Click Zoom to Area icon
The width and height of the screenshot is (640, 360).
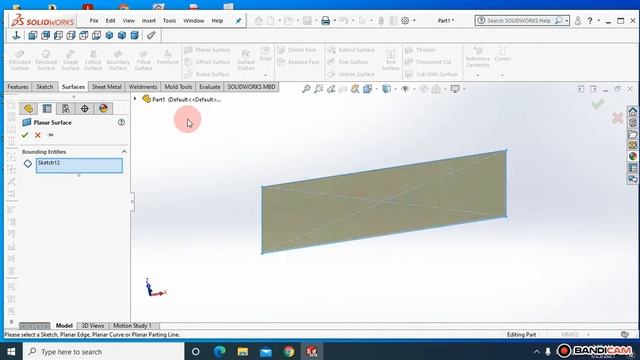[x=318, y=89]
